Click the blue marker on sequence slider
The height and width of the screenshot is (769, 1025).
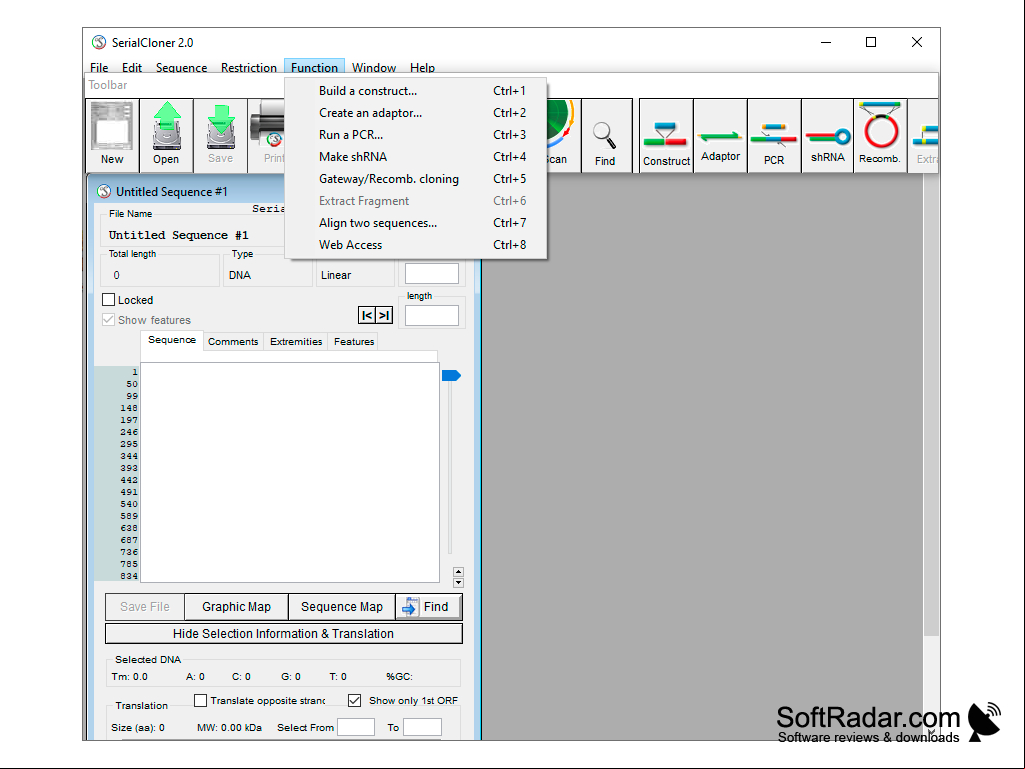(x=451, y=375)
